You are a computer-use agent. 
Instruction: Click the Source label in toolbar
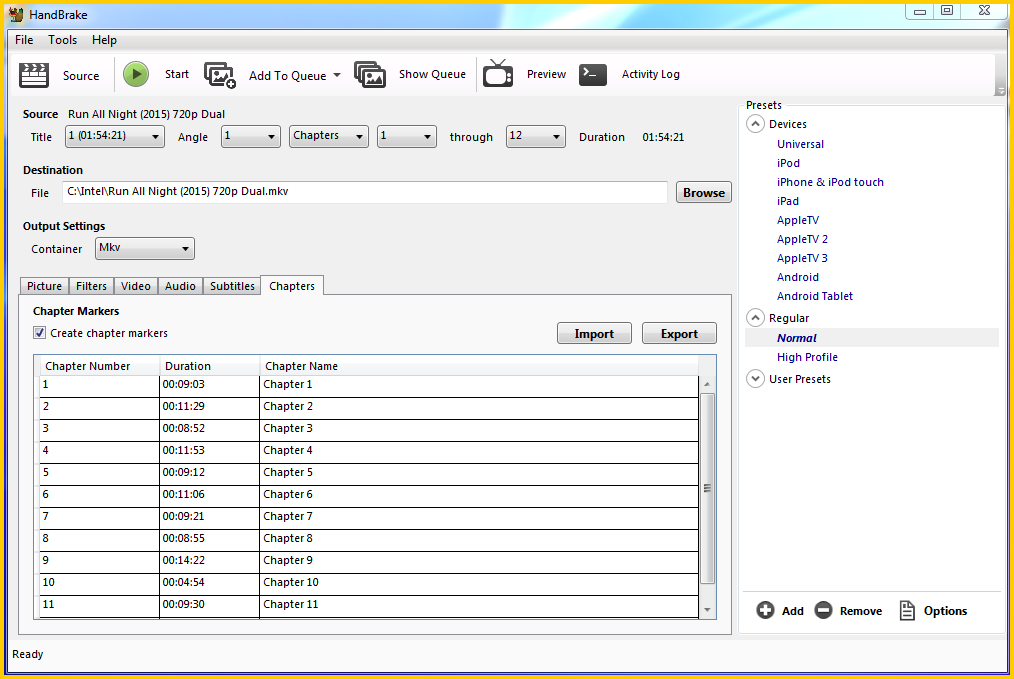click(x=81, y=76)
